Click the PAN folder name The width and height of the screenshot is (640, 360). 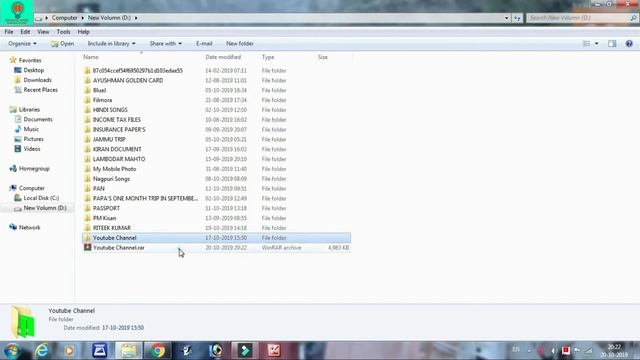pyautogui.click(x=99, y=189)
